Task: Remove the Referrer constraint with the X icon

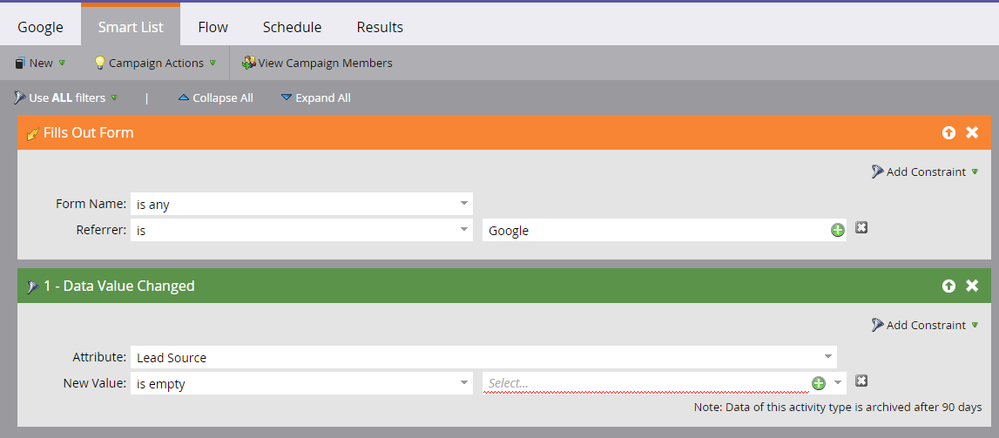Action: (x=861, y=229)
